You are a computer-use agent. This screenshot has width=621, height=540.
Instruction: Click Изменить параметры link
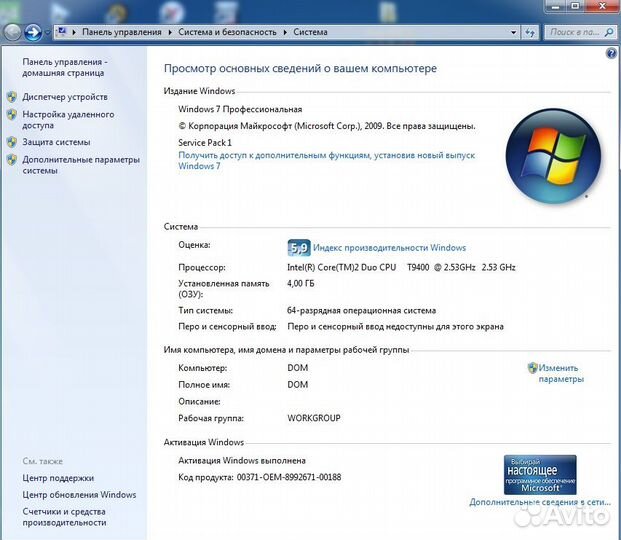561,374
